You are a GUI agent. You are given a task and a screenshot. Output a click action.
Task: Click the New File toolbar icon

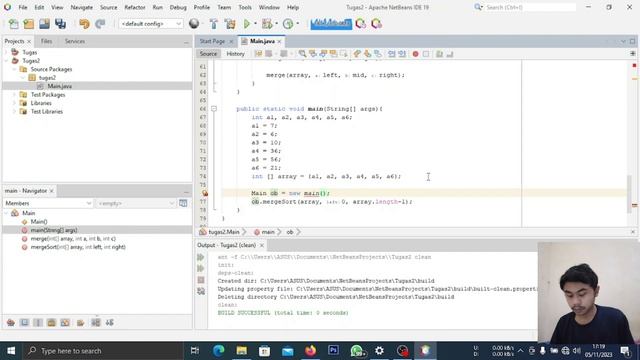tap(13, 24)
